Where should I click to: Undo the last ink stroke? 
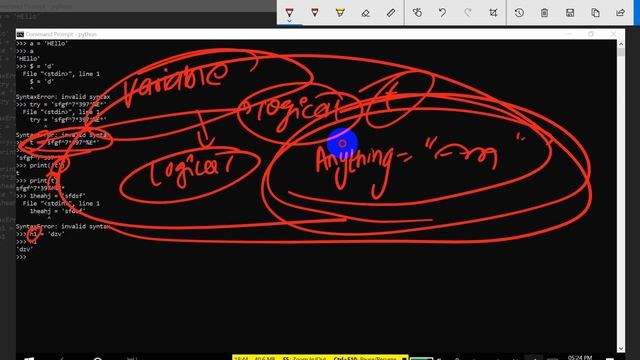pyautogui.click(x=442, y=13)
